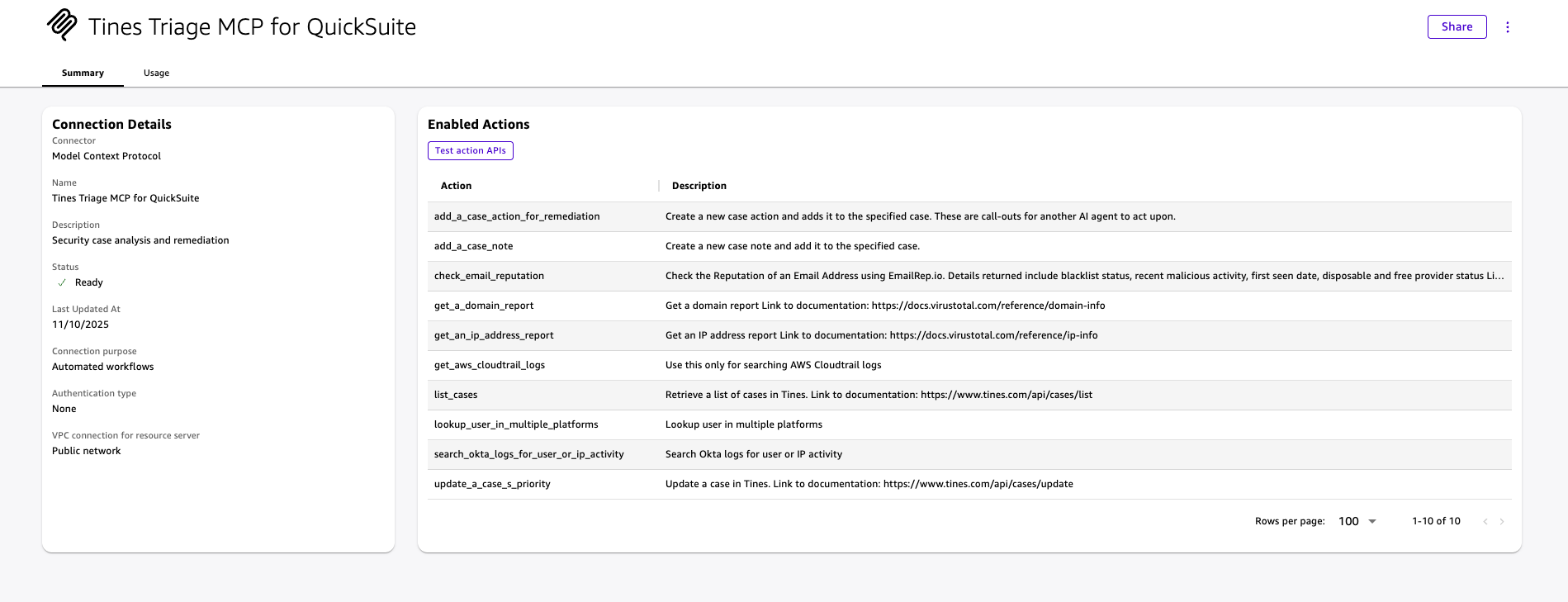
Task: Go to previous page arrow in pagination
Action: tap(1485, 521)
